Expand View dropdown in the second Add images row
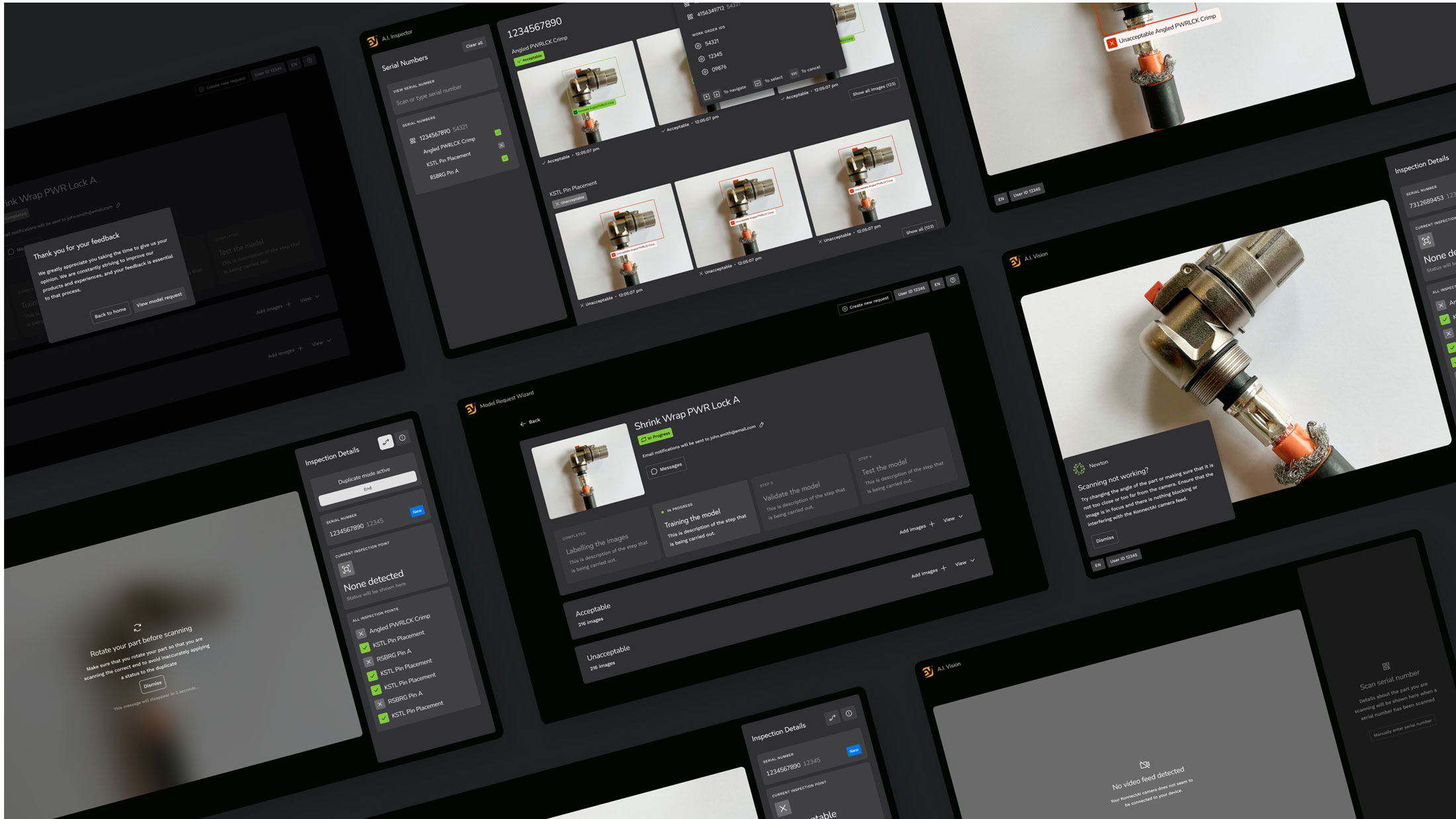Image resolution: width=1456 pixels, height=819 pixels. coord(965,562)
